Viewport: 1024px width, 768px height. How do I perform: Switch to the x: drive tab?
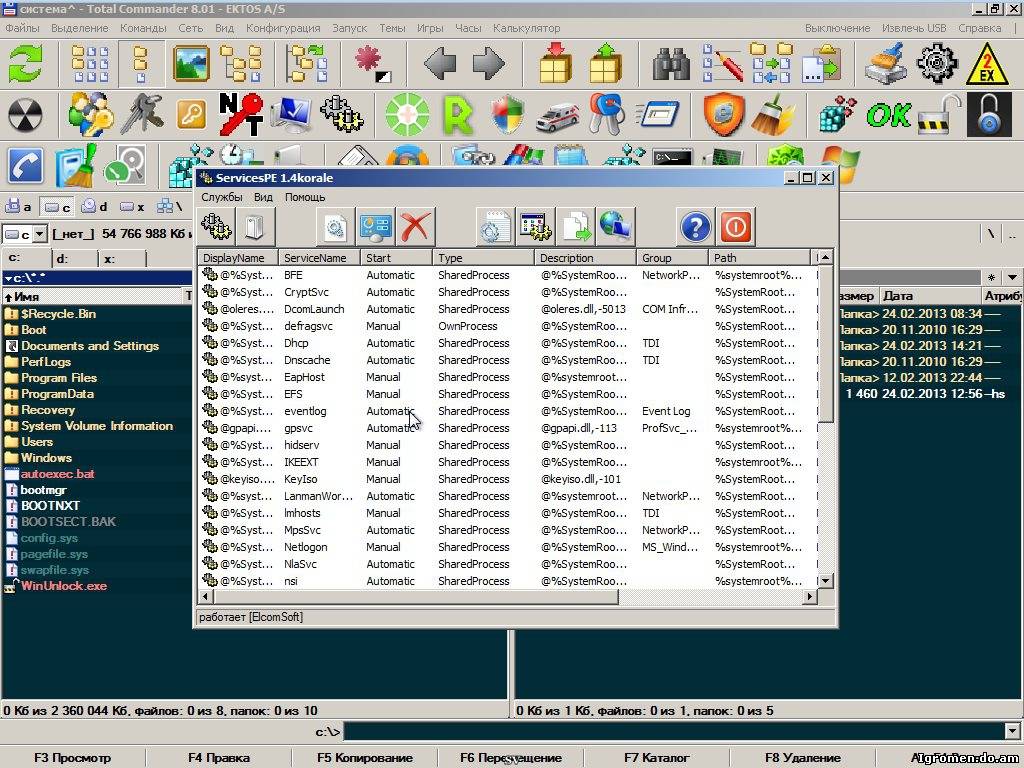(122, 259)
